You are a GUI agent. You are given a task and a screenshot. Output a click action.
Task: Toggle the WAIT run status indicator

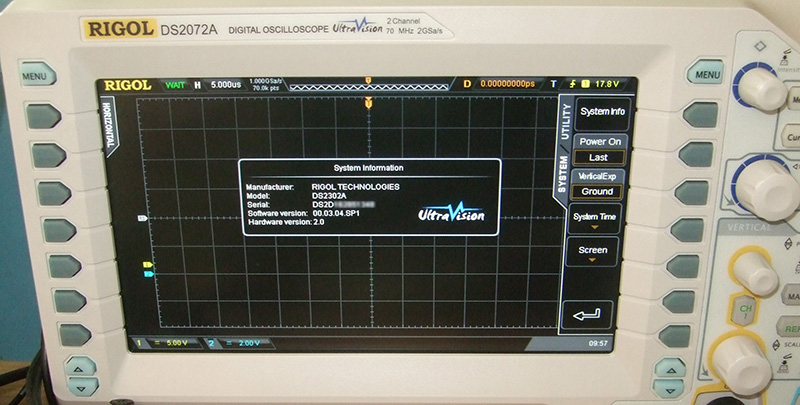[x=176, y=84]
